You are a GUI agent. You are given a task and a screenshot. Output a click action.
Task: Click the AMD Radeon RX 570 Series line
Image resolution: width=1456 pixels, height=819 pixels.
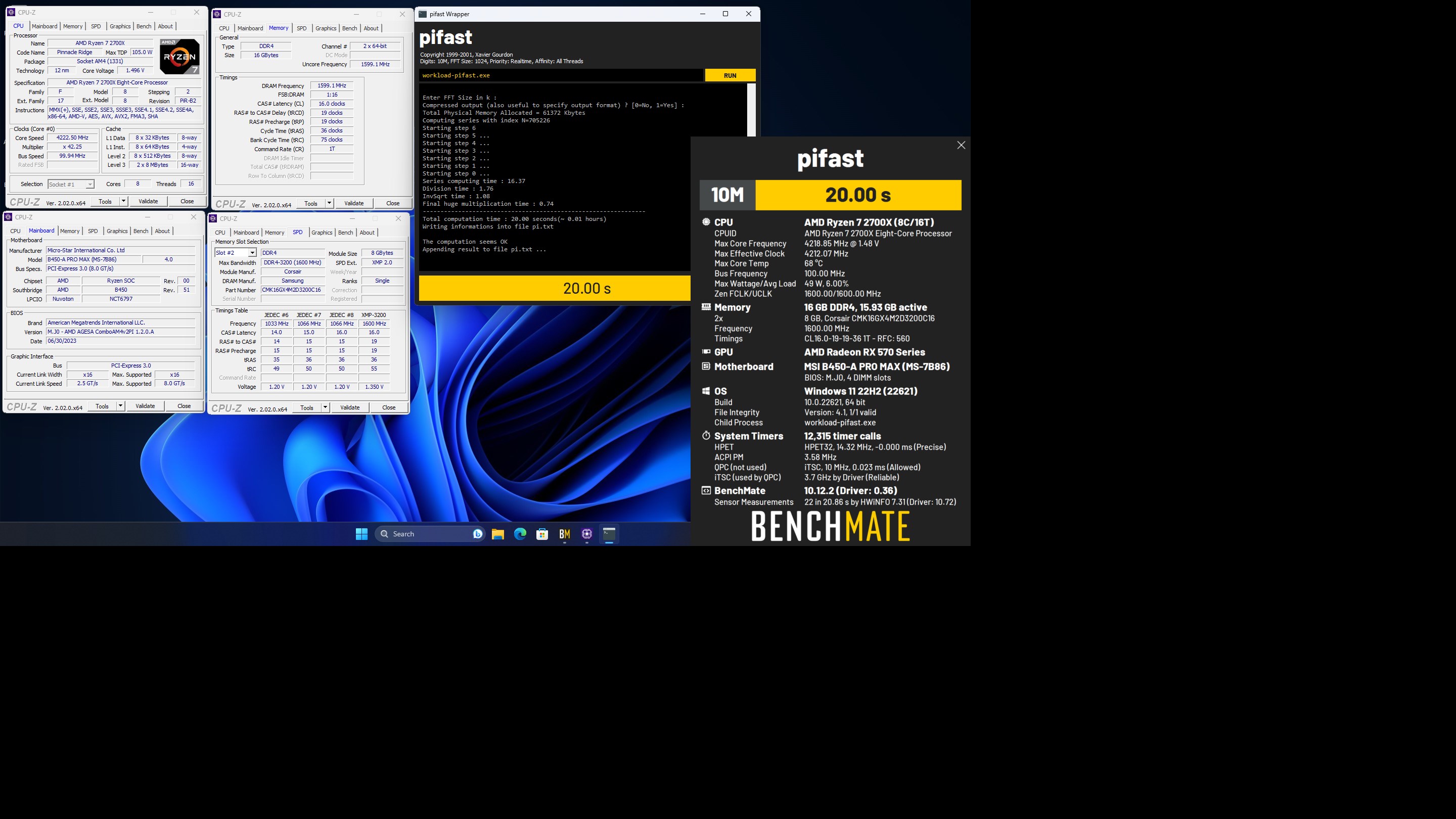(x=864, y=351)
